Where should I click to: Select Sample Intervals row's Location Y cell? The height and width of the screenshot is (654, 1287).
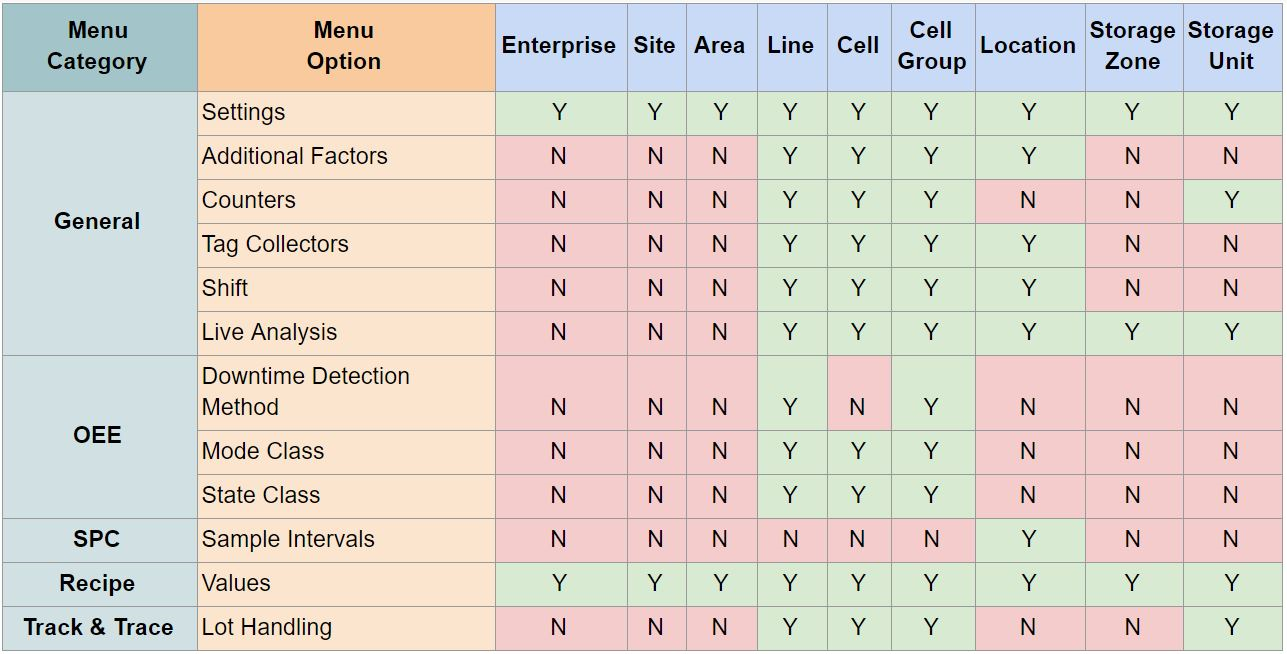point(1028,539)
